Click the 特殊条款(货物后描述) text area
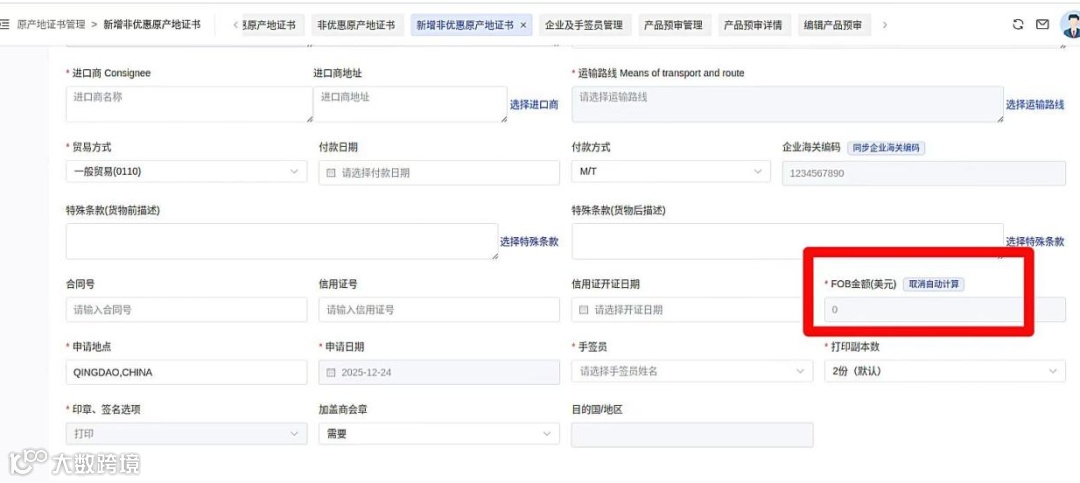The height and width of the screenshot is (483, 1080). pos(787,241)
